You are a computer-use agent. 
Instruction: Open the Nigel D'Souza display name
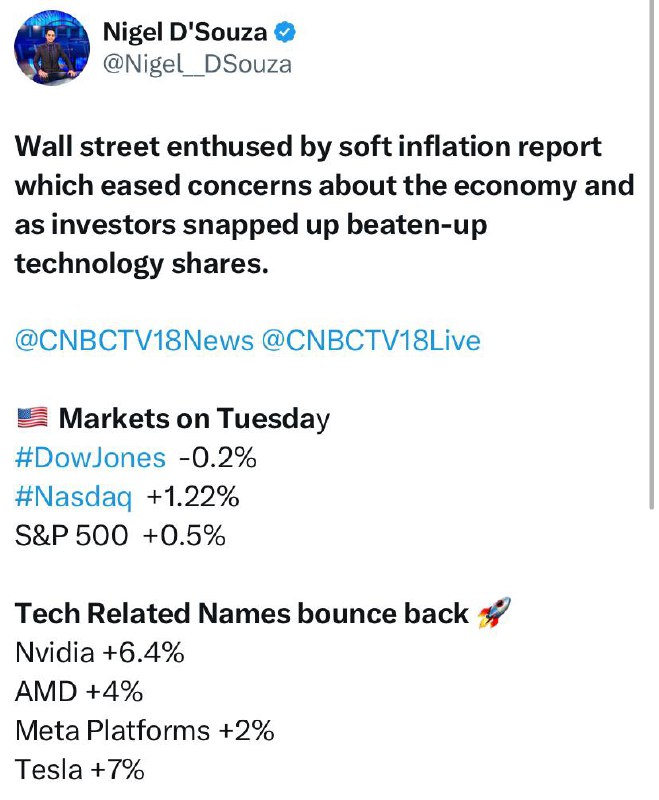[185, 33]
